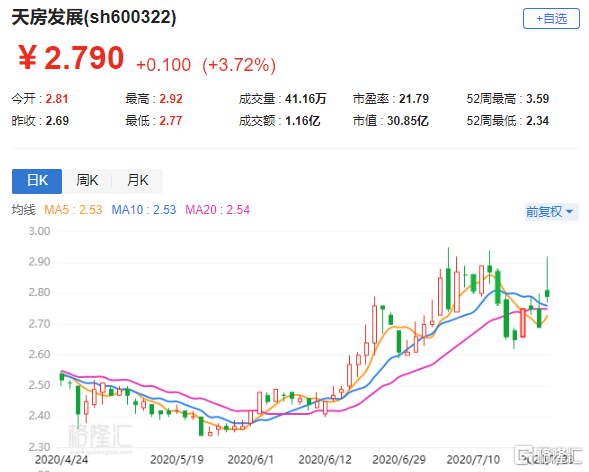Click the 市值 30.85亿 market cap
589x472 pixels.
[391, 121]
